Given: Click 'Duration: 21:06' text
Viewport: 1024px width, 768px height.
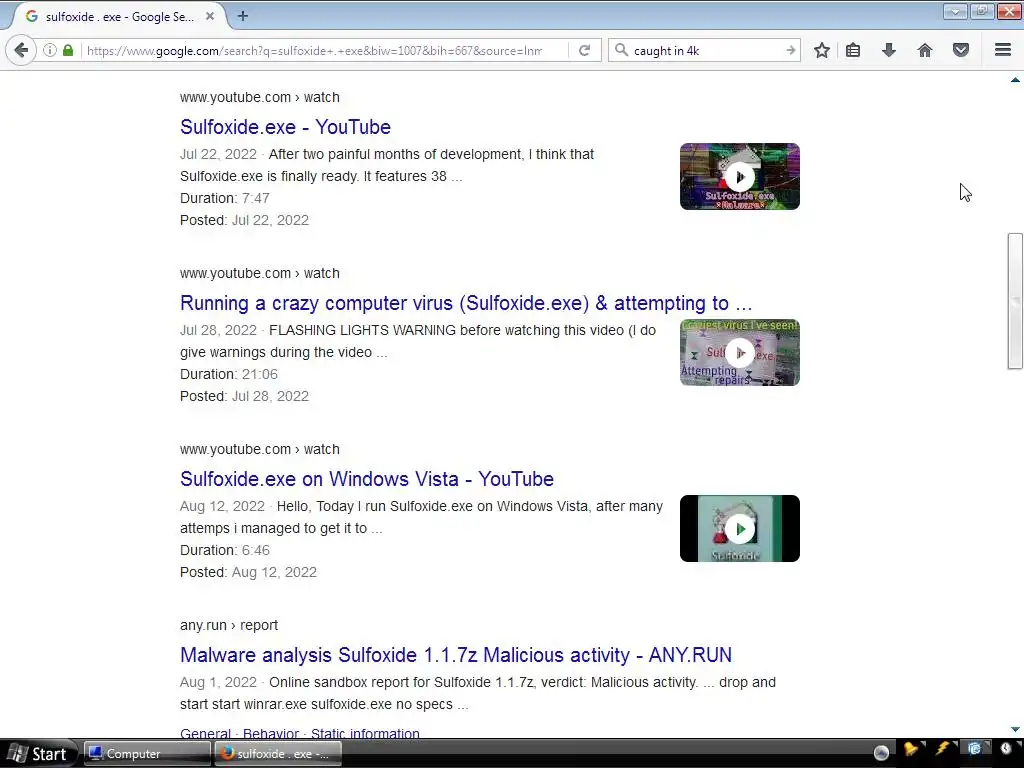Looking at the screenshot, I should tap(229, 374).
